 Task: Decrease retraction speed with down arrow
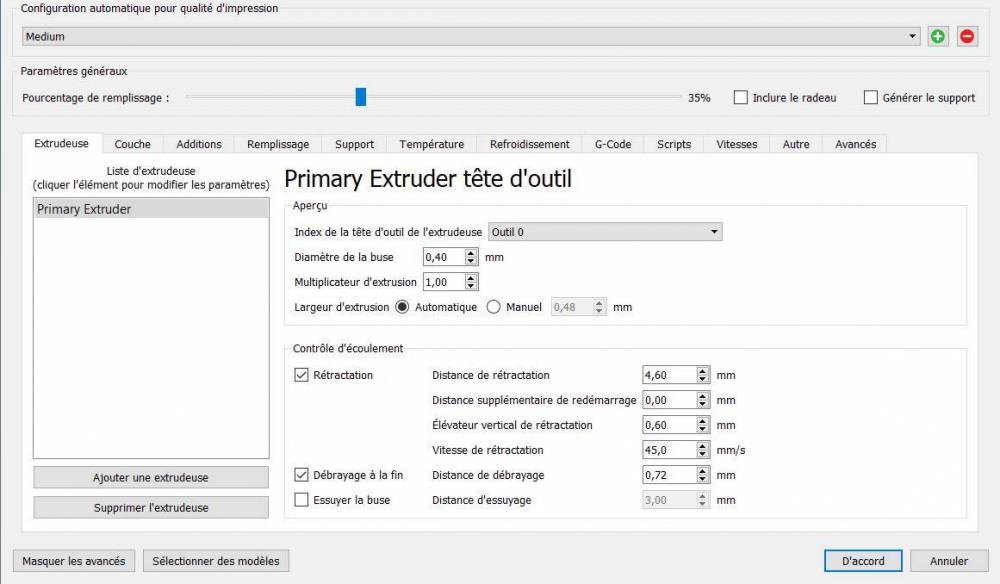[702, 454]
